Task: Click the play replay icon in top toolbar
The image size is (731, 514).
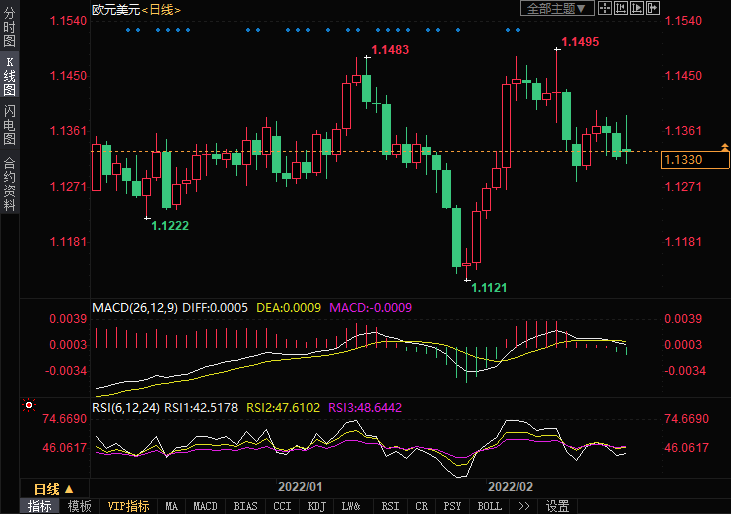Action: click(x=638, y=8)
